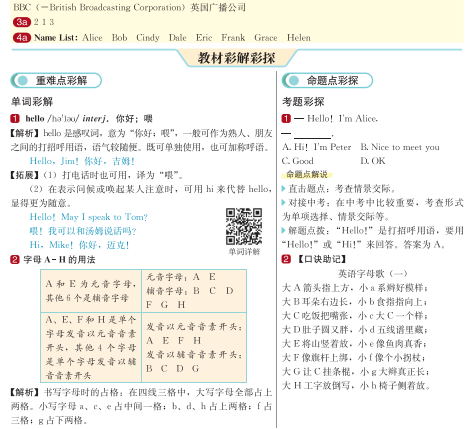This screenshot has height=429, width=476.
Task: Click the triangle bullet before 对接中考
Action: pyautogui.click(x=284, y=203)
